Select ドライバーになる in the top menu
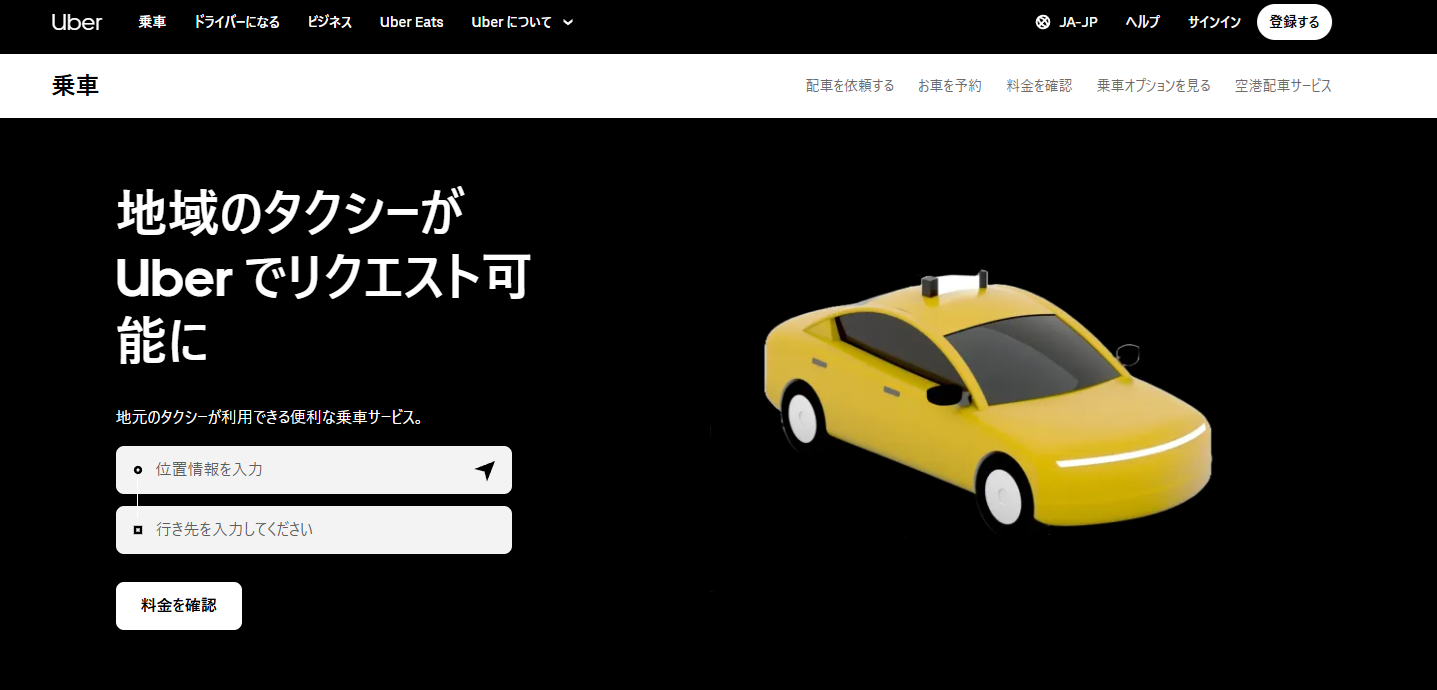The height and width of the screenshot is (690, 1437). pyautogui.click(x=237, y=22)
